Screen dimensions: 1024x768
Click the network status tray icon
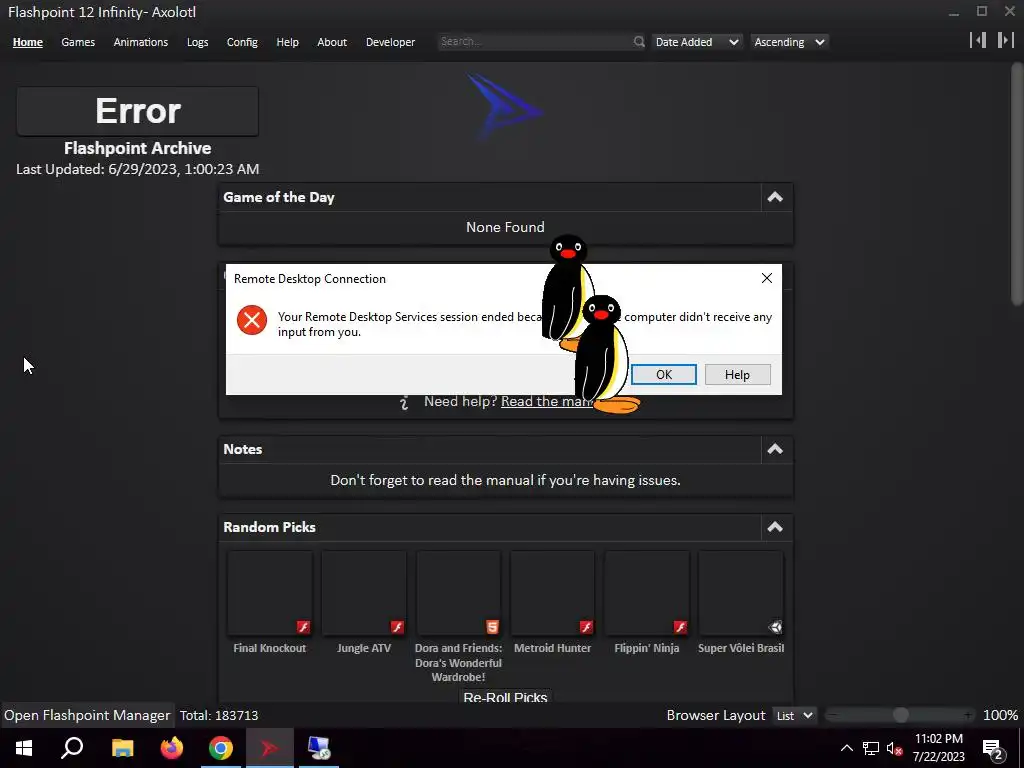871,748
